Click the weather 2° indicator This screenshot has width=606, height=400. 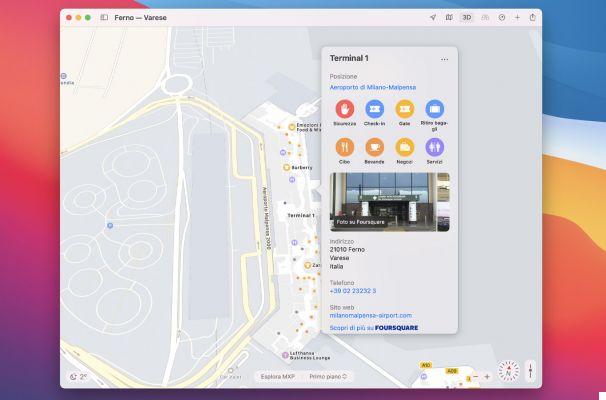coord(78,376)
